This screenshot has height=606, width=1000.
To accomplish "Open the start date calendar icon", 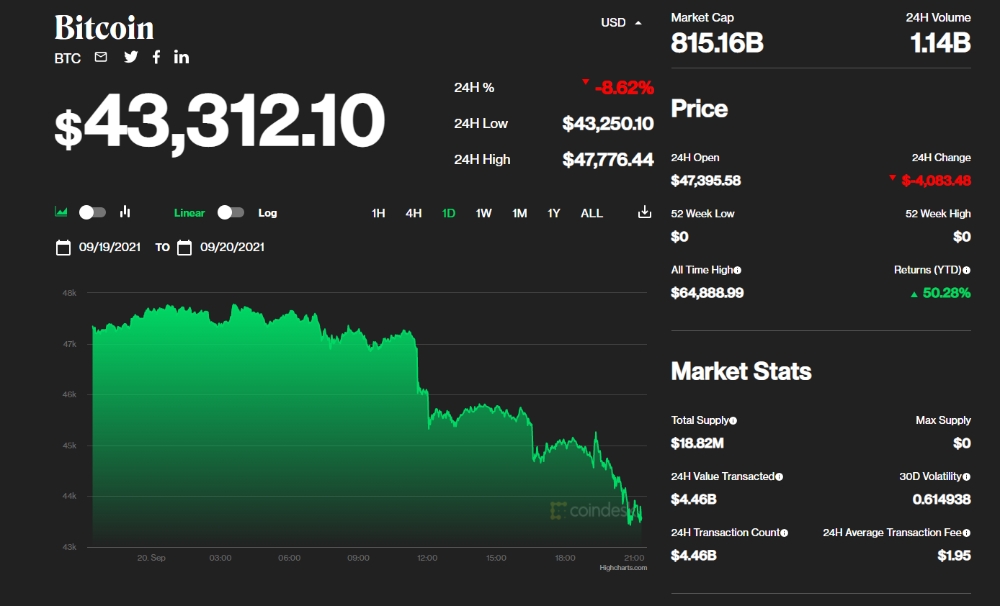I will click(63, 248).
